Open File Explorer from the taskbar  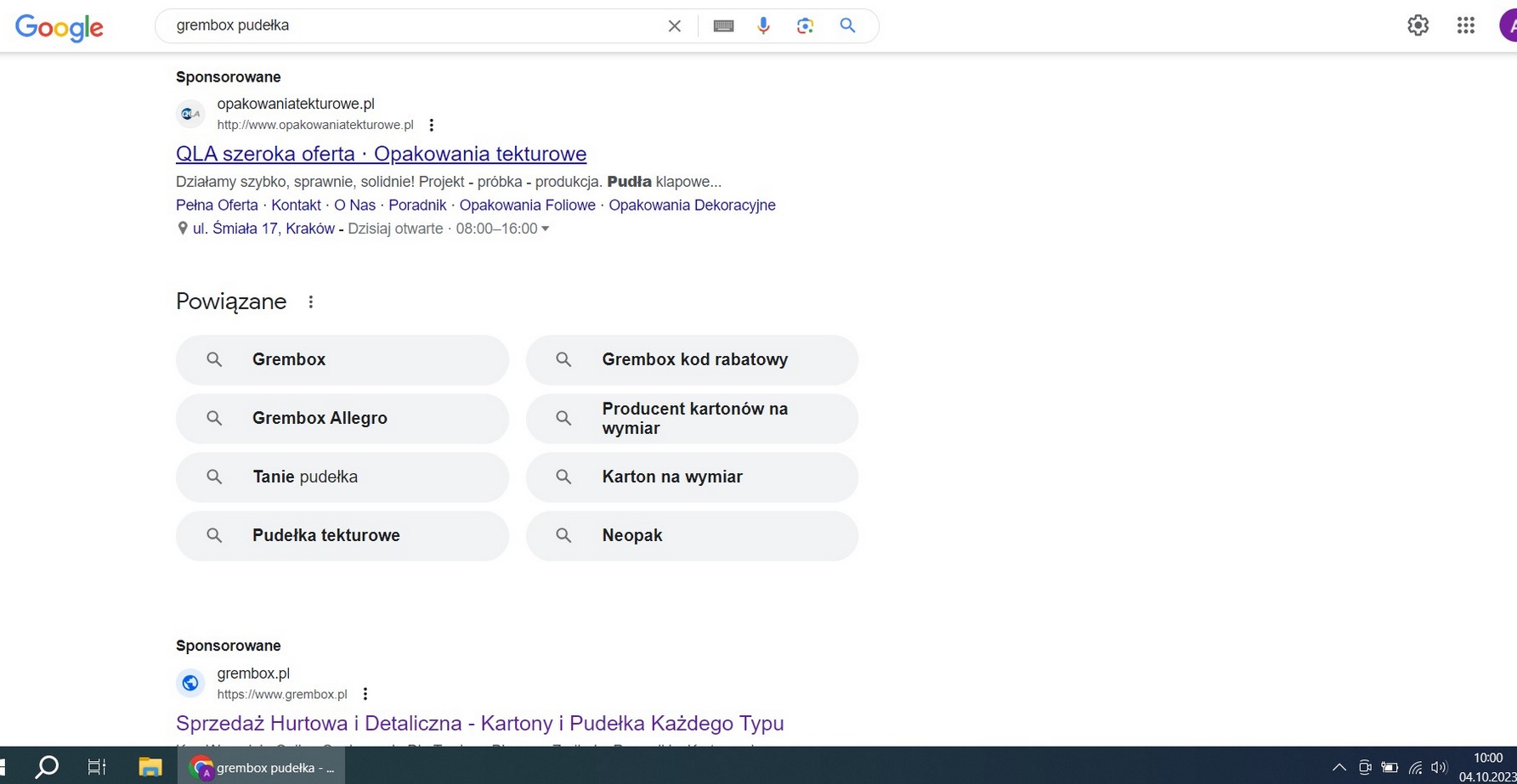[x=150, y=767]
